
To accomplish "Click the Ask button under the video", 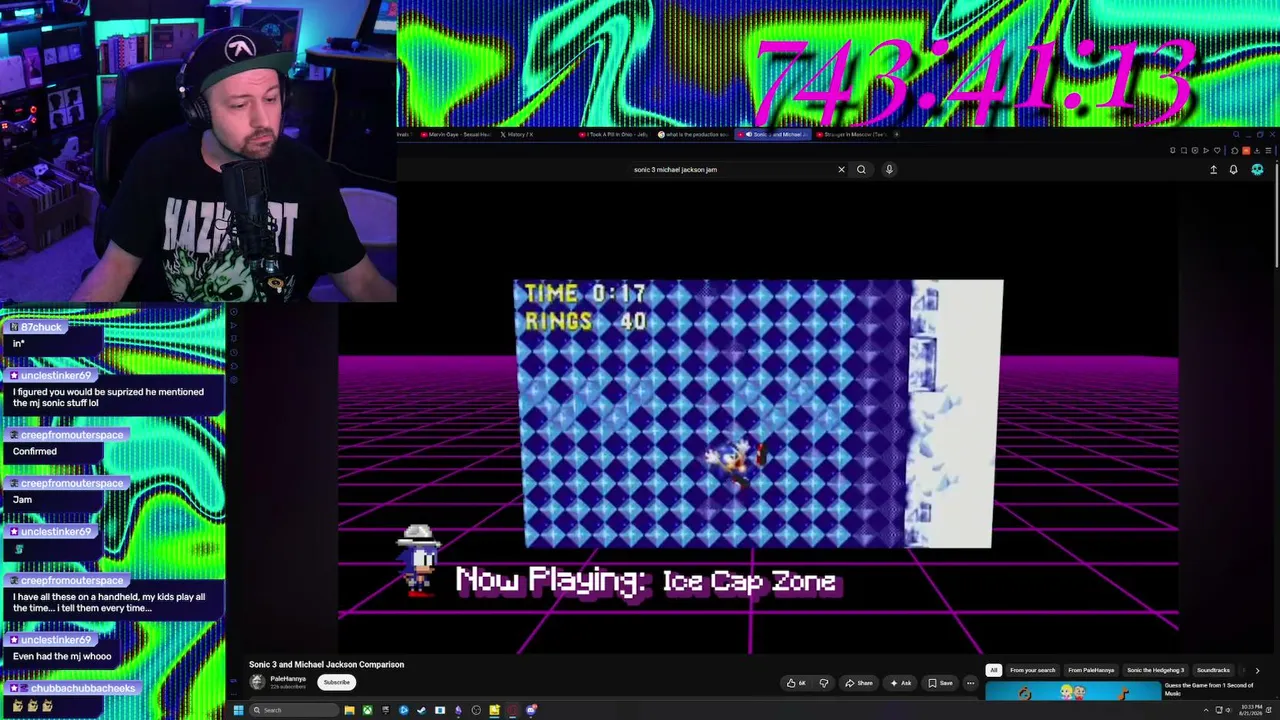I will (901, 683).
